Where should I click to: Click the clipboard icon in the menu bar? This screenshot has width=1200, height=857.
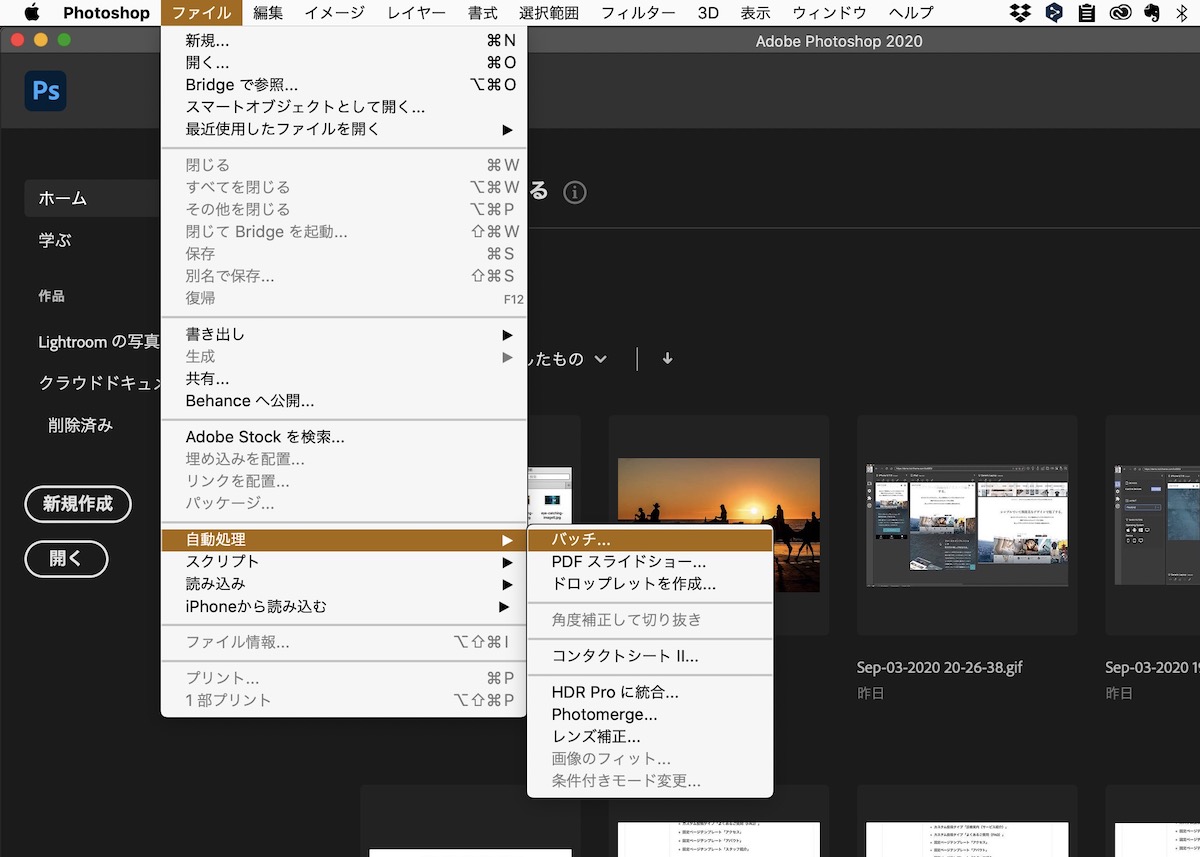click(x=1086, y=13)
